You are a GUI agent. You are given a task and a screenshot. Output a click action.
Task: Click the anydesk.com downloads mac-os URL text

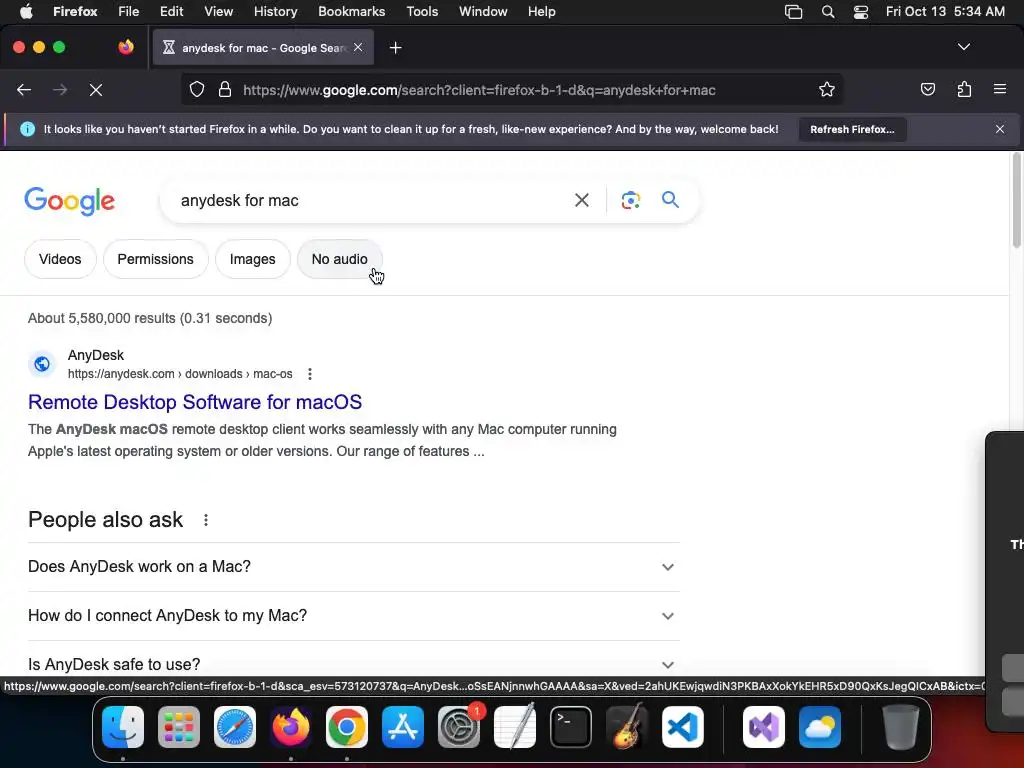tap(180, 374)
